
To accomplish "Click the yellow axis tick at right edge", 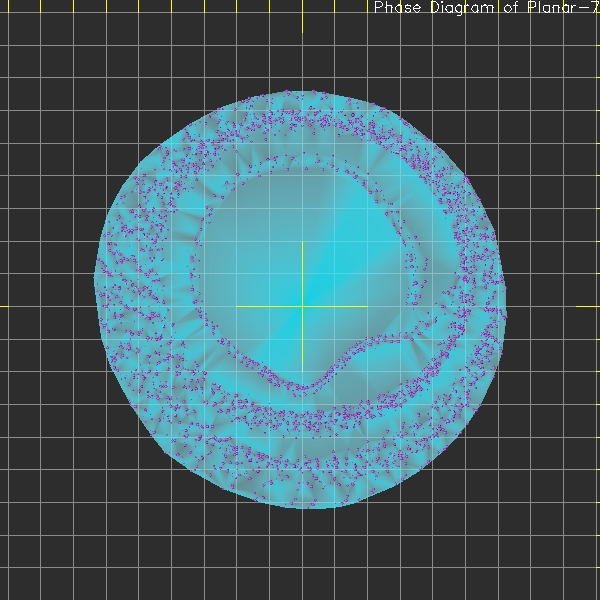I will [x=594, y=306].
